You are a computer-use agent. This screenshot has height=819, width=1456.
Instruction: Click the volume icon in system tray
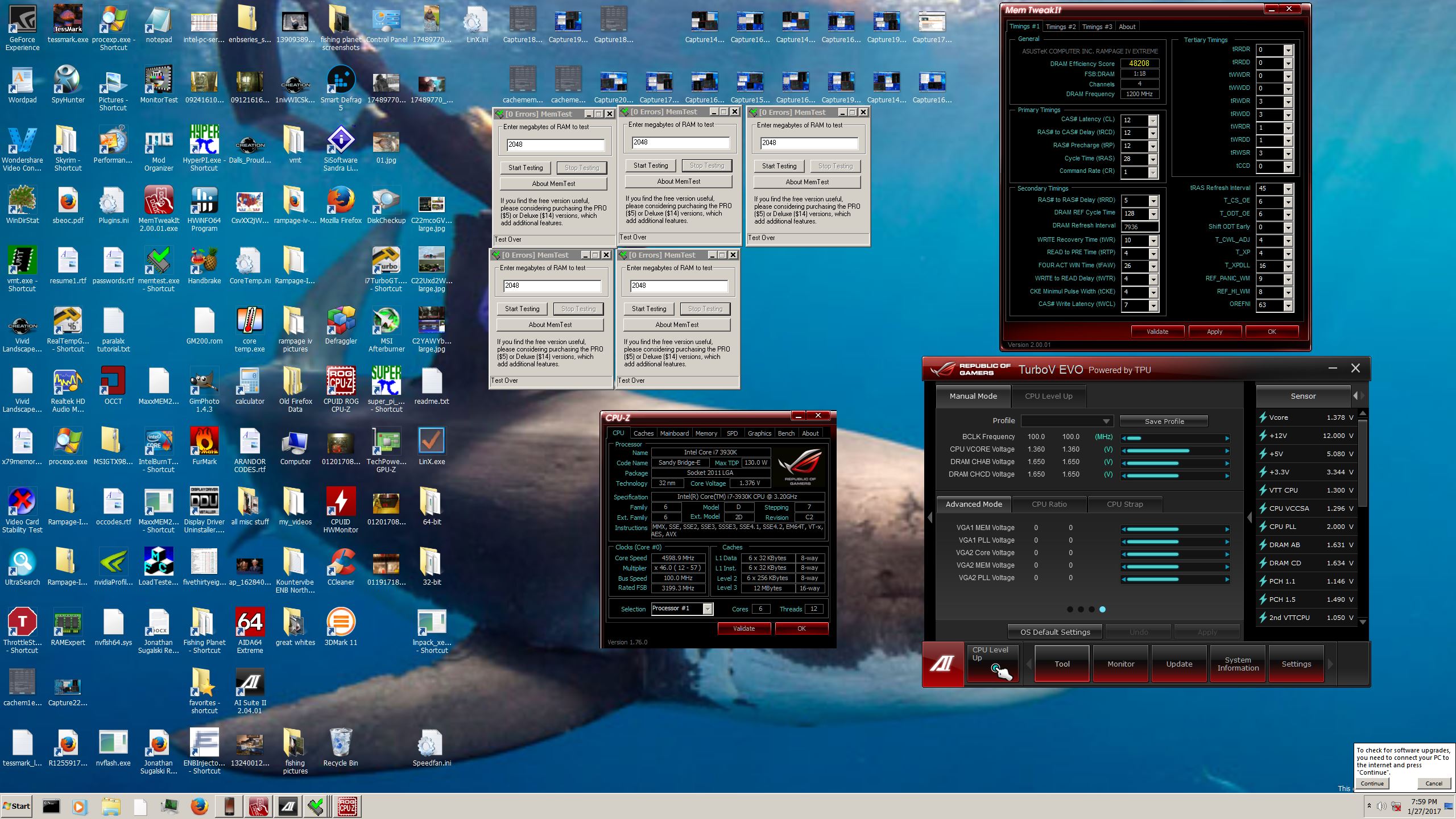pos(1381,806)
